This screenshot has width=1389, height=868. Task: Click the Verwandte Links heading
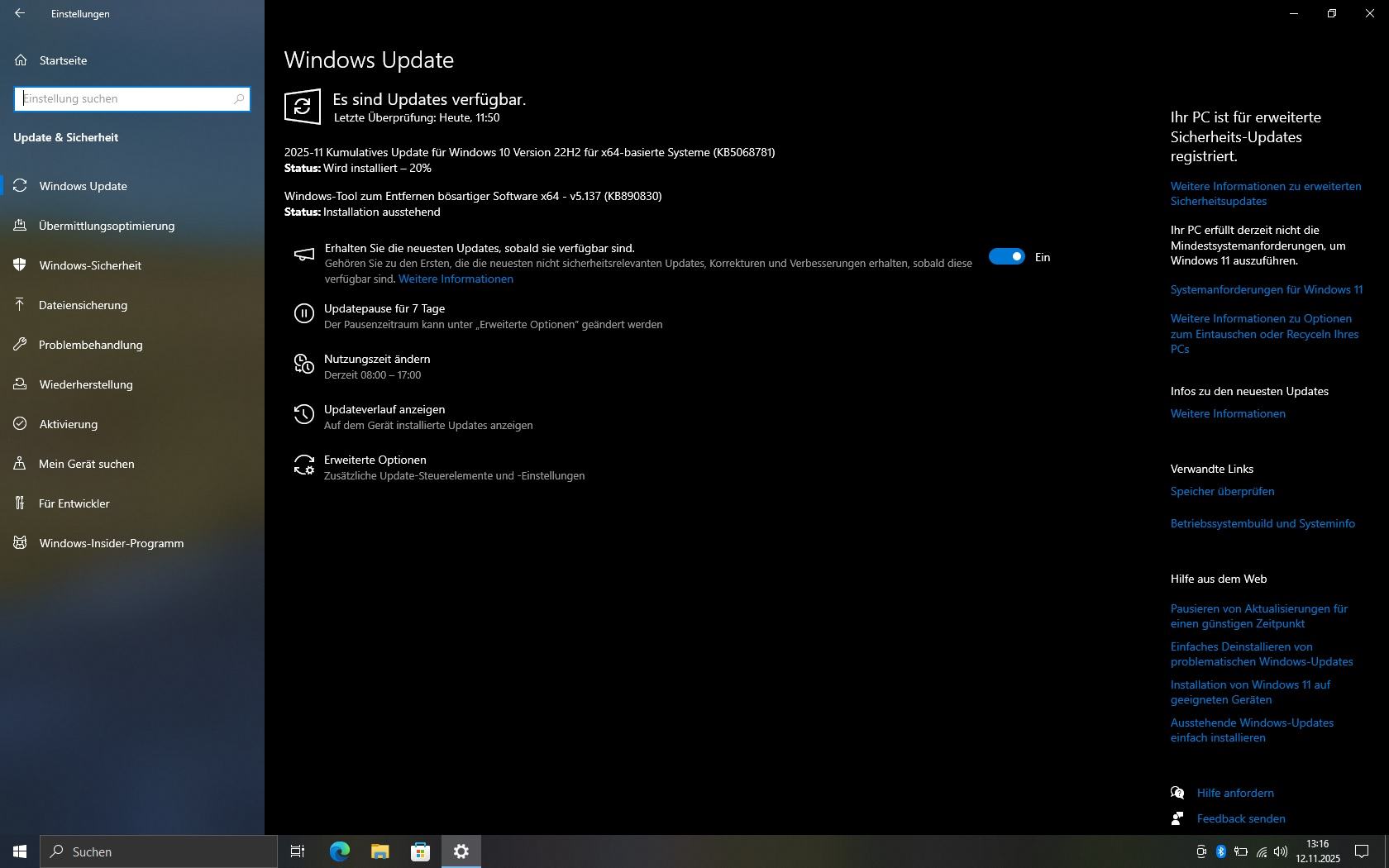(x=1212, y=469)
